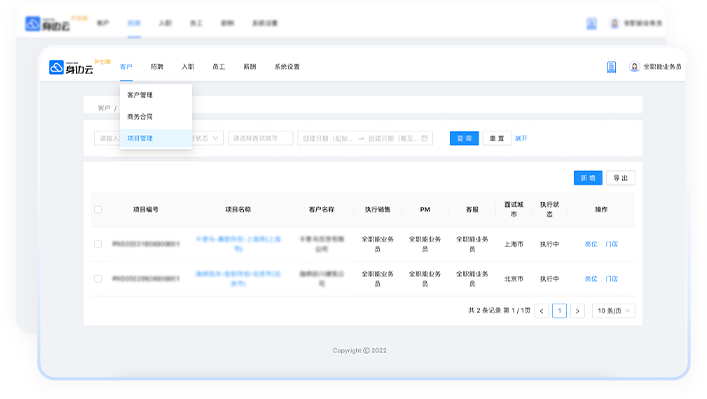This screenshot has height=399, width=707.
Task: Click the background window's user avatar icon
Action: [614, 23]
